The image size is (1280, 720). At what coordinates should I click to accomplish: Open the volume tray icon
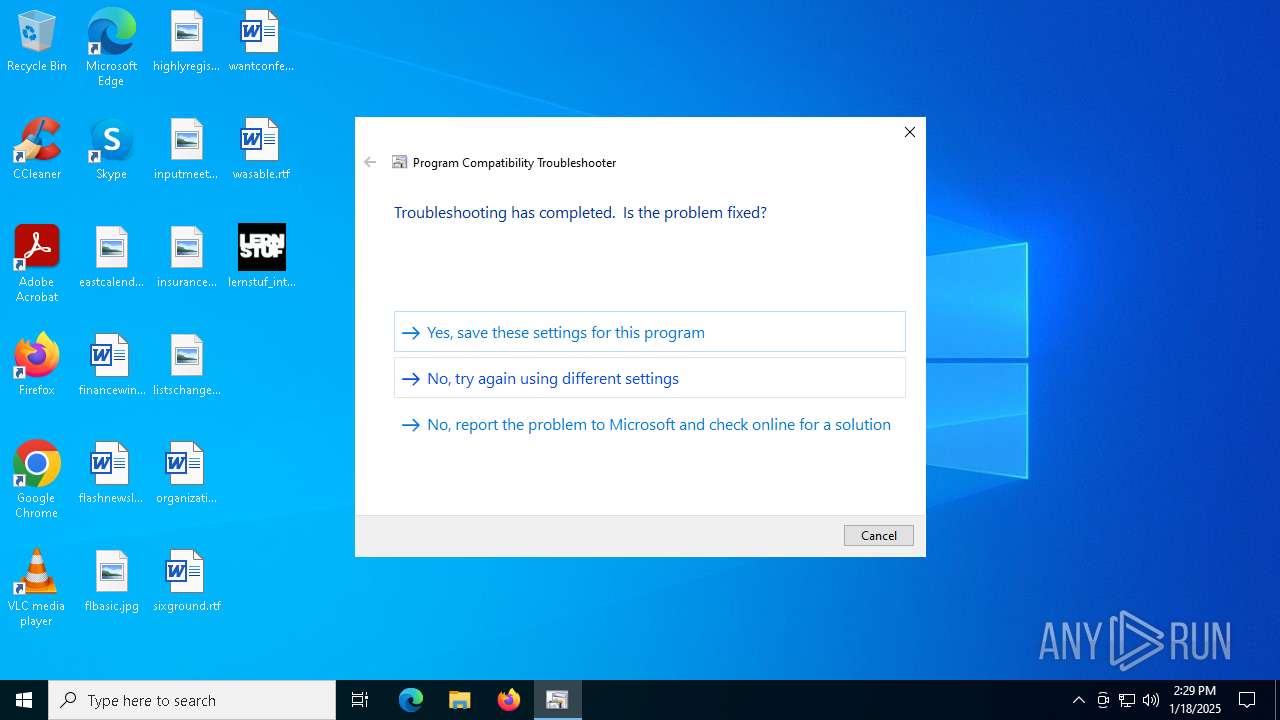(1151, 700)
